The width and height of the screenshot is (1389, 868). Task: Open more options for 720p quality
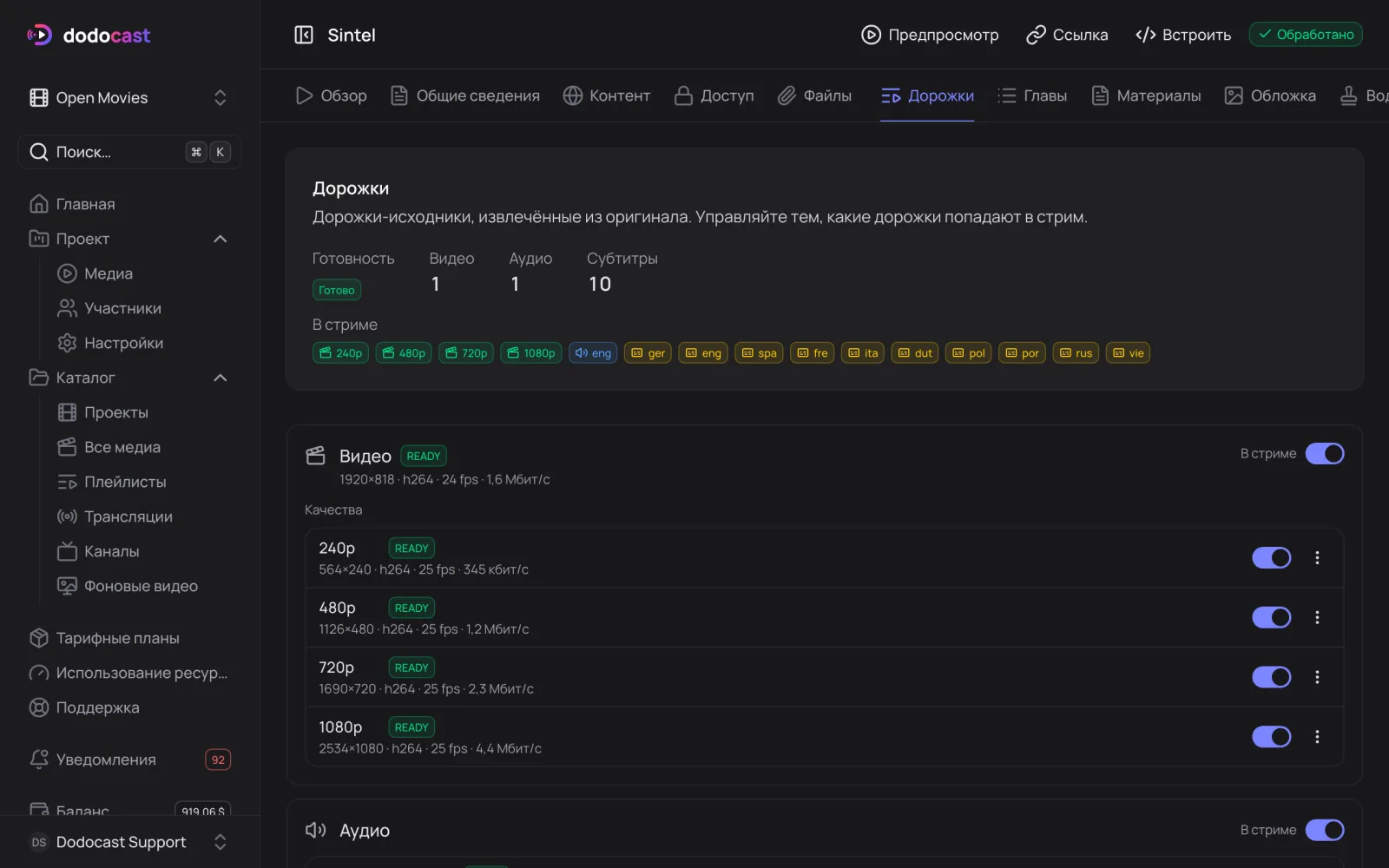(1317, 677)
